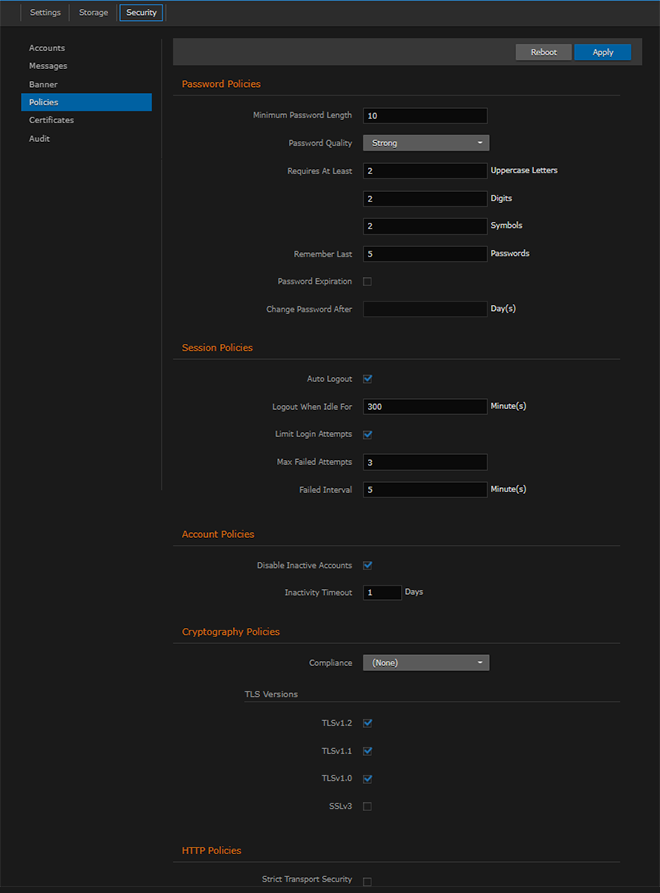Enable SSLv3
Viewport: 660px width, 893px height.
tap(367, 806)
